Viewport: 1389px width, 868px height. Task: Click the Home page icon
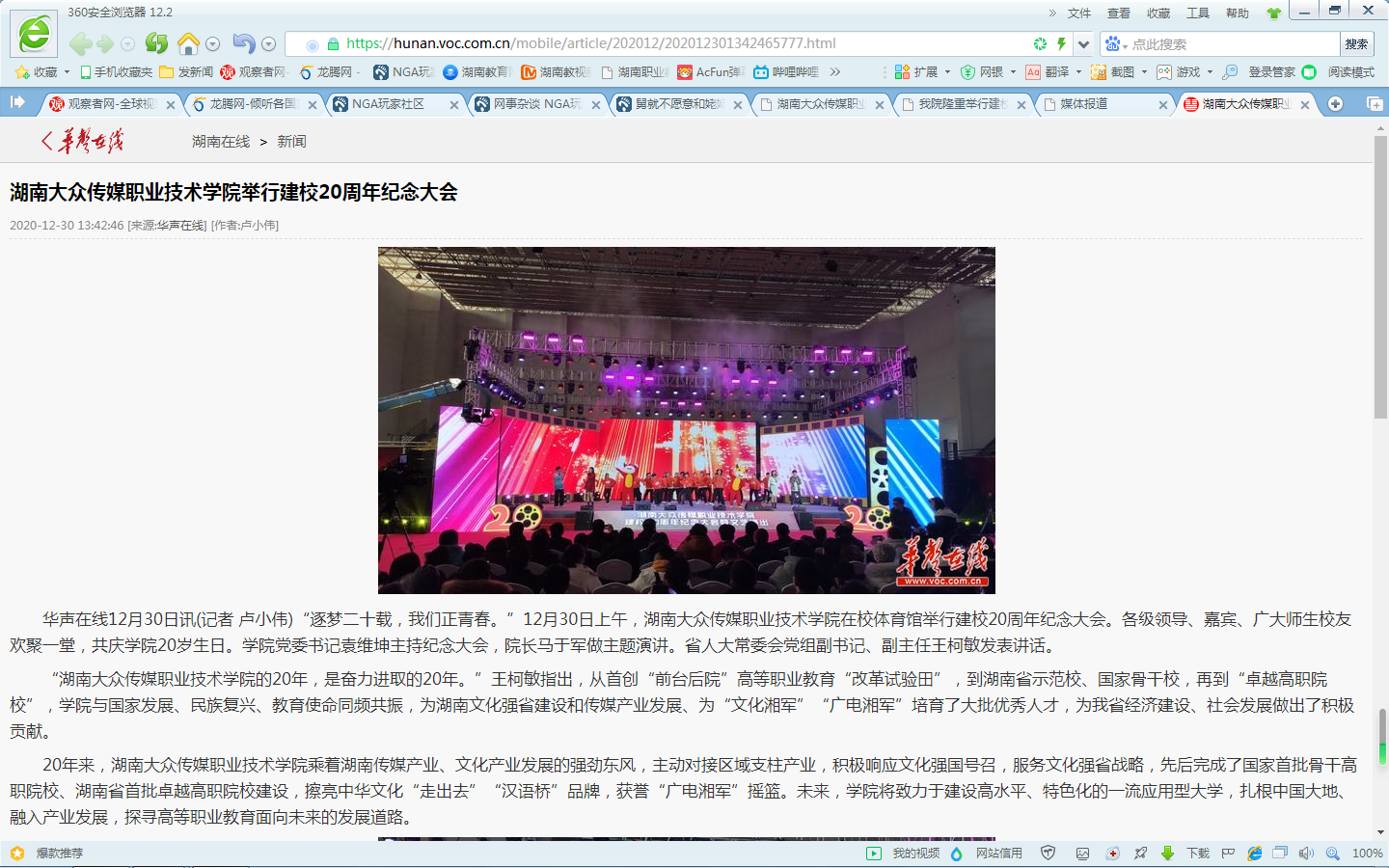188,43
